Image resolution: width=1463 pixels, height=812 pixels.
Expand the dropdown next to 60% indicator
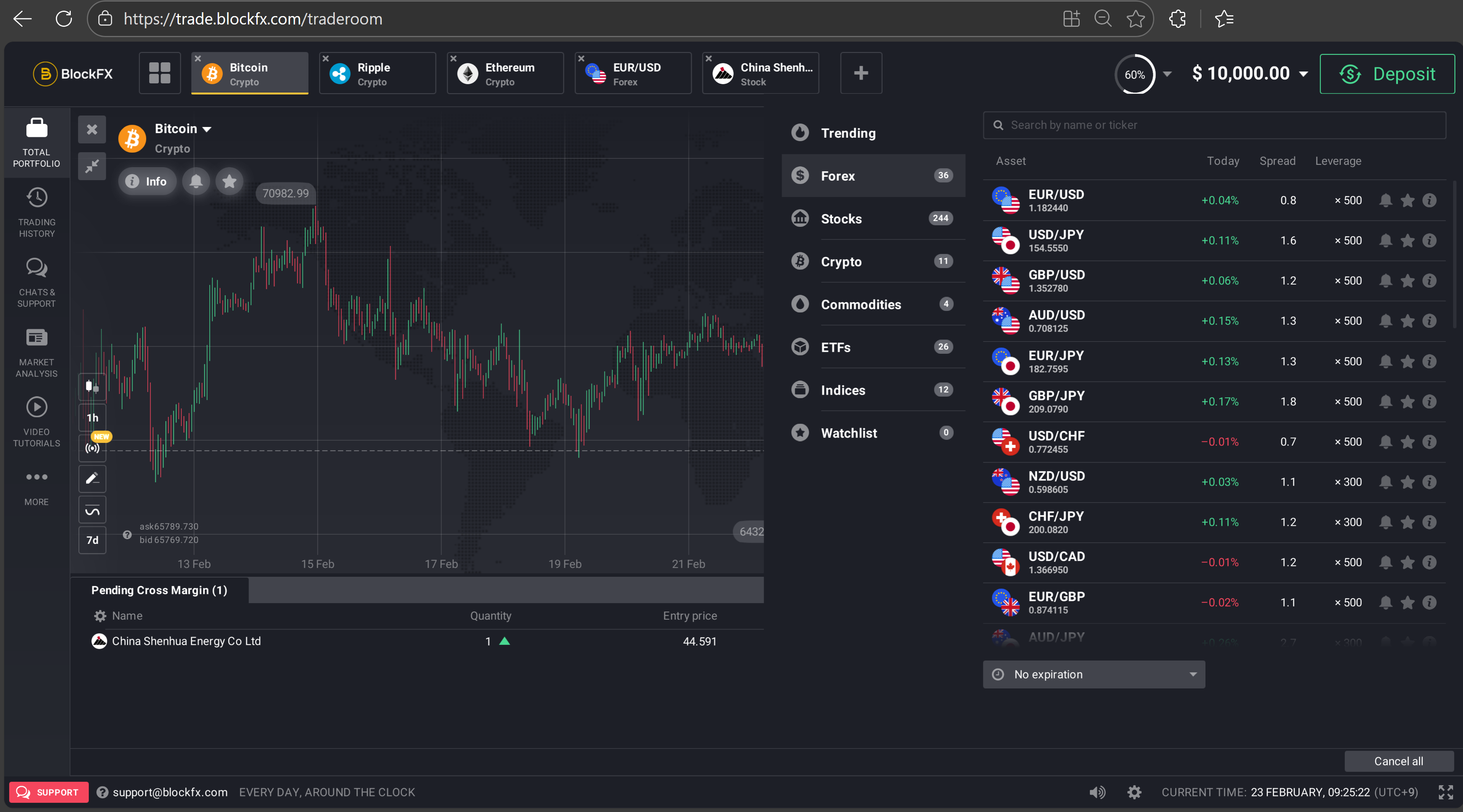point(1167,74)
